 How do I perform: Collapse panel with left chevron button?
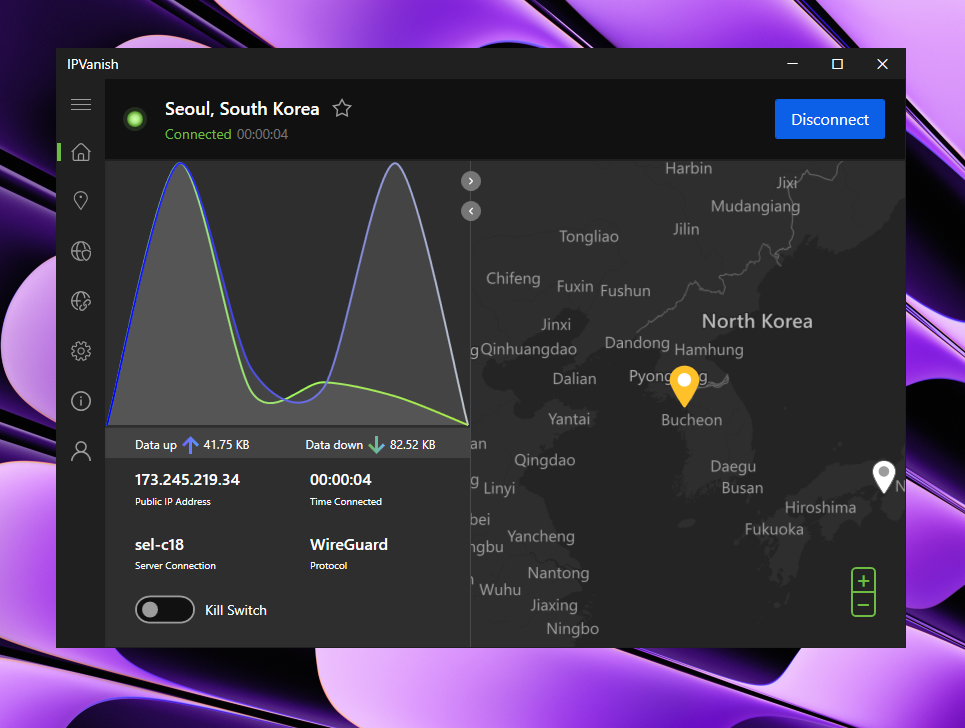(x=471, y=211)
